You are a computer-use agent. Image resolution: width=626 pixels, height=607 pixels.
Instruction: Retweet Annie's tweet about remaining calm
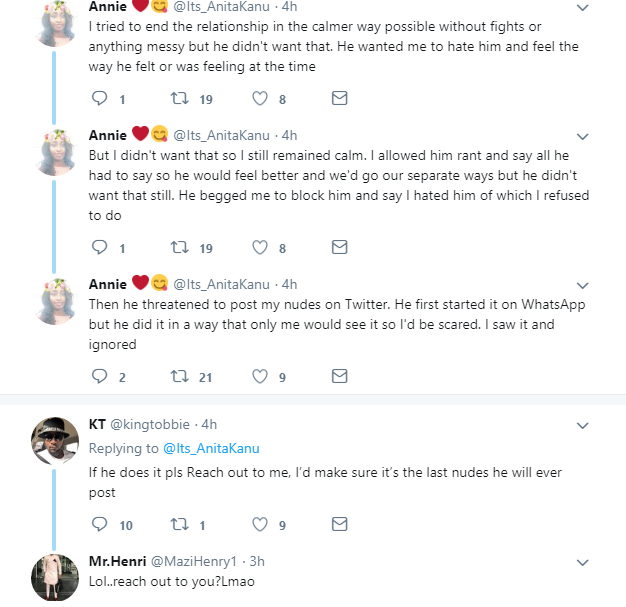point(180,247)
